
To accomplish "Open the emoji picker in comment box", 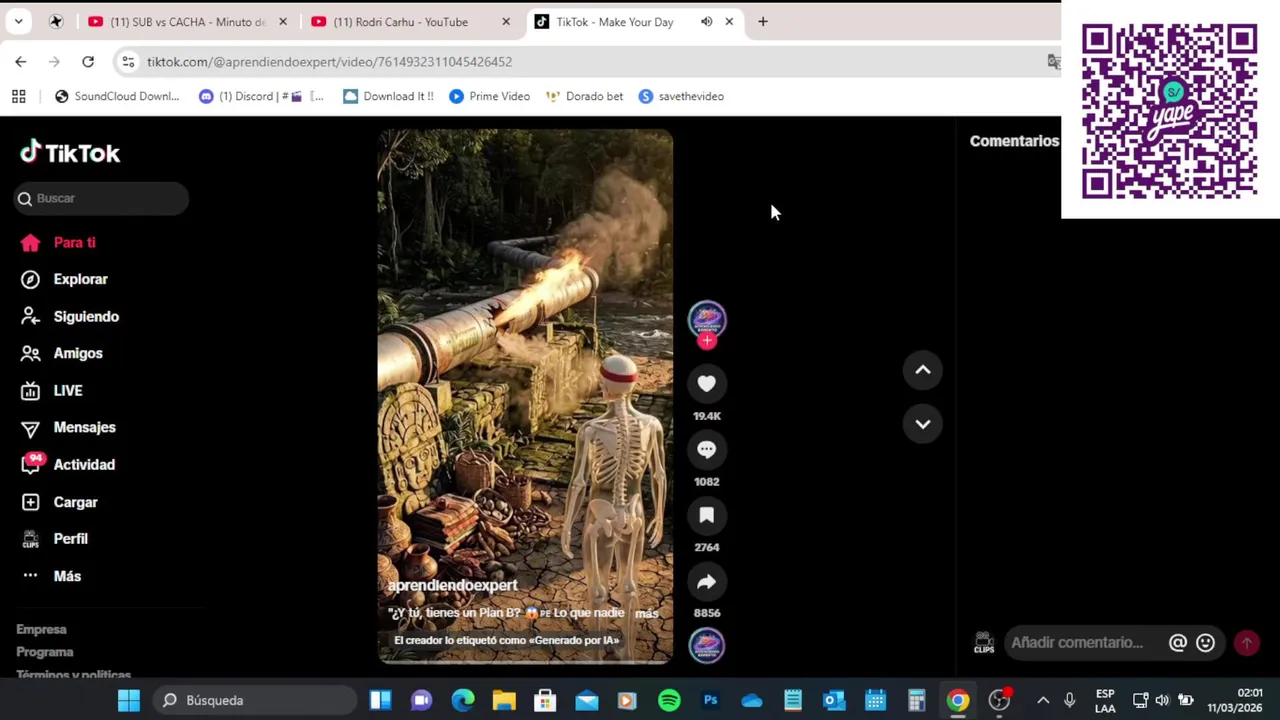I will [x=1205, y=643].
